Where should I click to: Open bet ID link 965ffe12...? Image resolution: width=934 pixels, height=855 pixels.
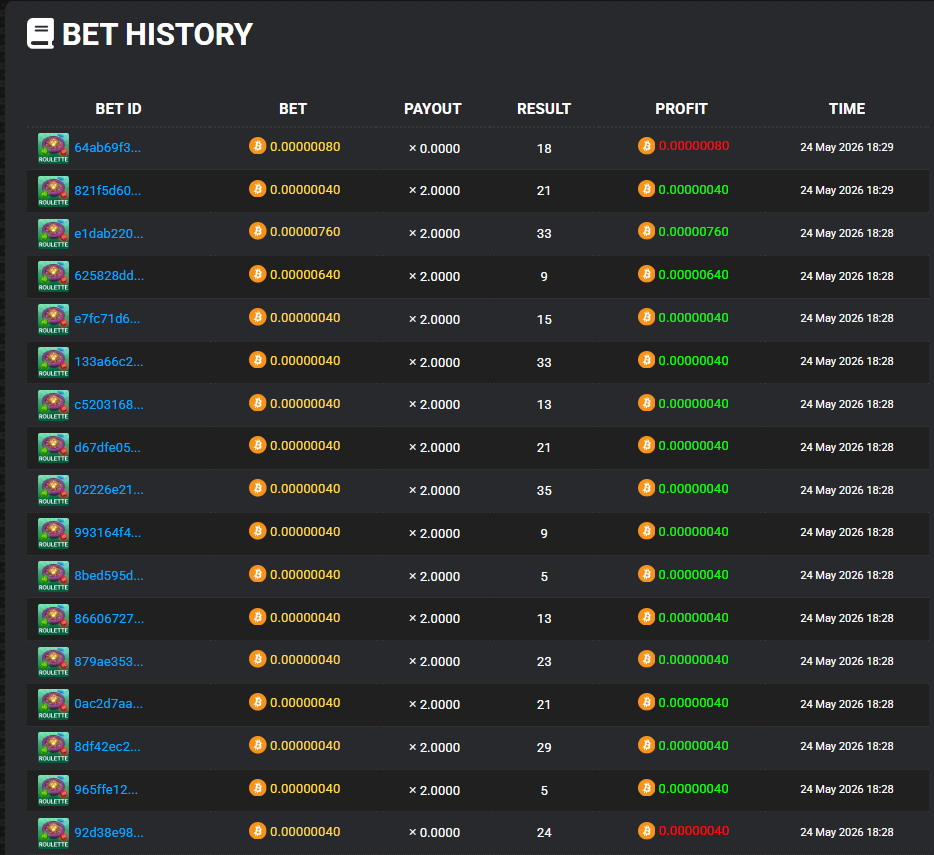[106, 789]
